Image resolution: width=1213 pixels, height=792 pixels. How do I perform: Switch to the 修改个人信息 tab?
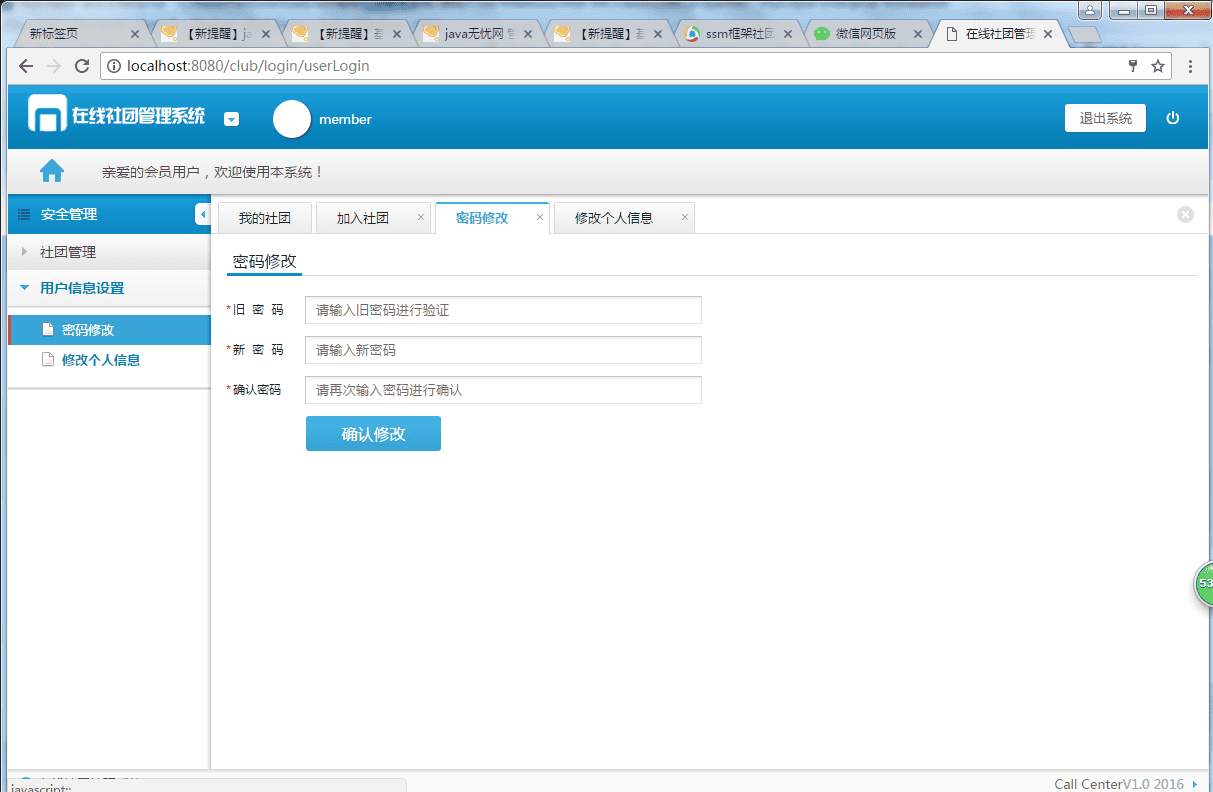click(613, 218)
